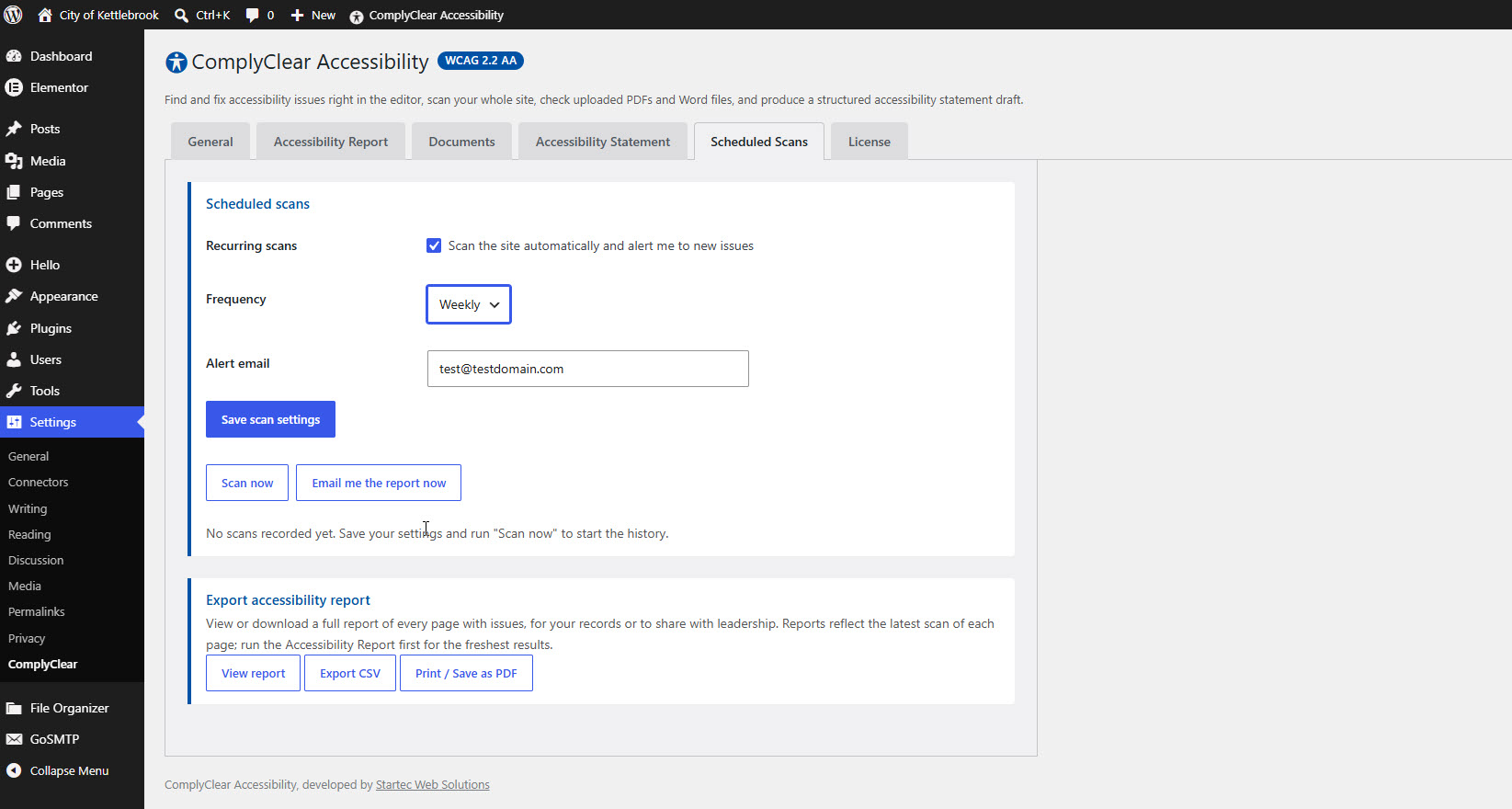Open Permalinks settings submenu item

[37, 611]
